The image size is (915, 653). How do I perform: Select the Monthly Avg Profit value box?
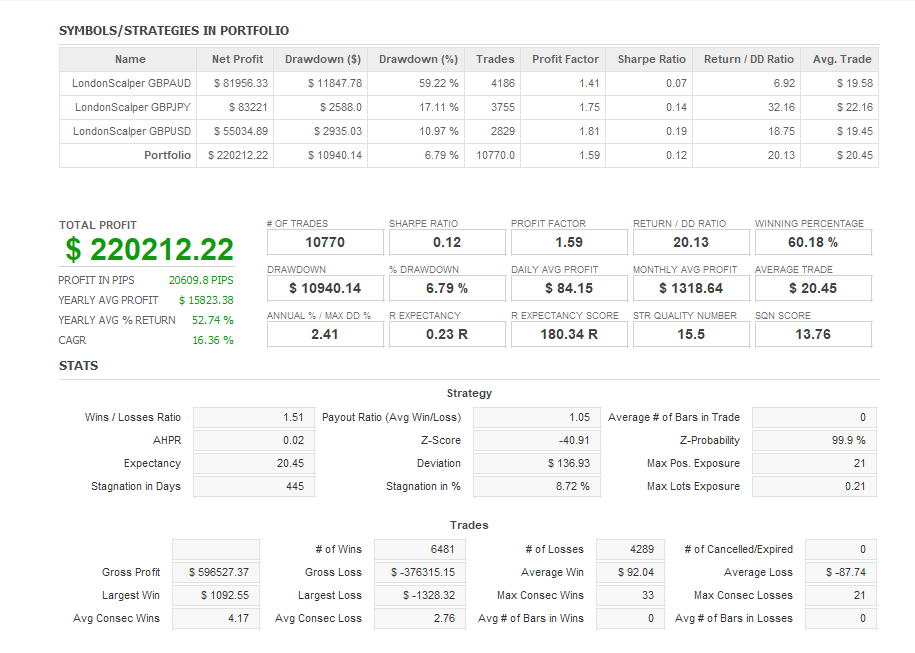690,288
